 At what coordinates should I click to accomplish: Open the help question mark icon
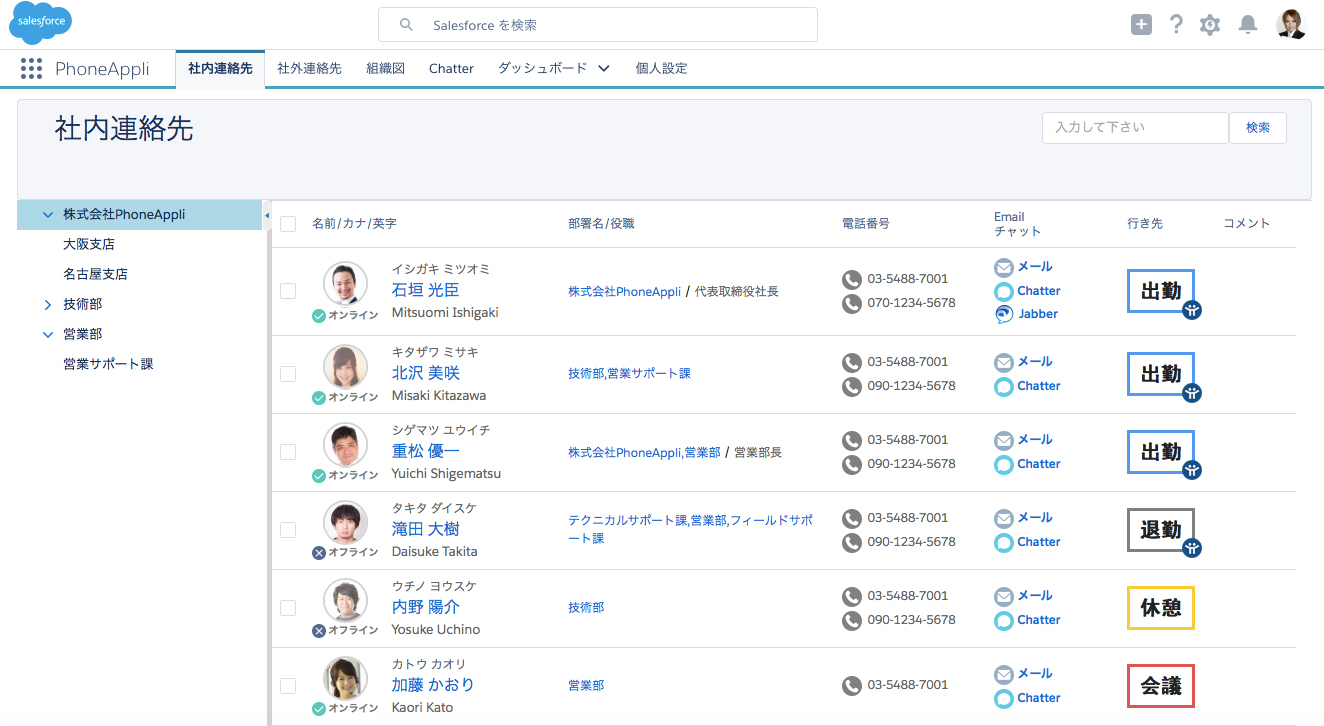(1176, 25)
